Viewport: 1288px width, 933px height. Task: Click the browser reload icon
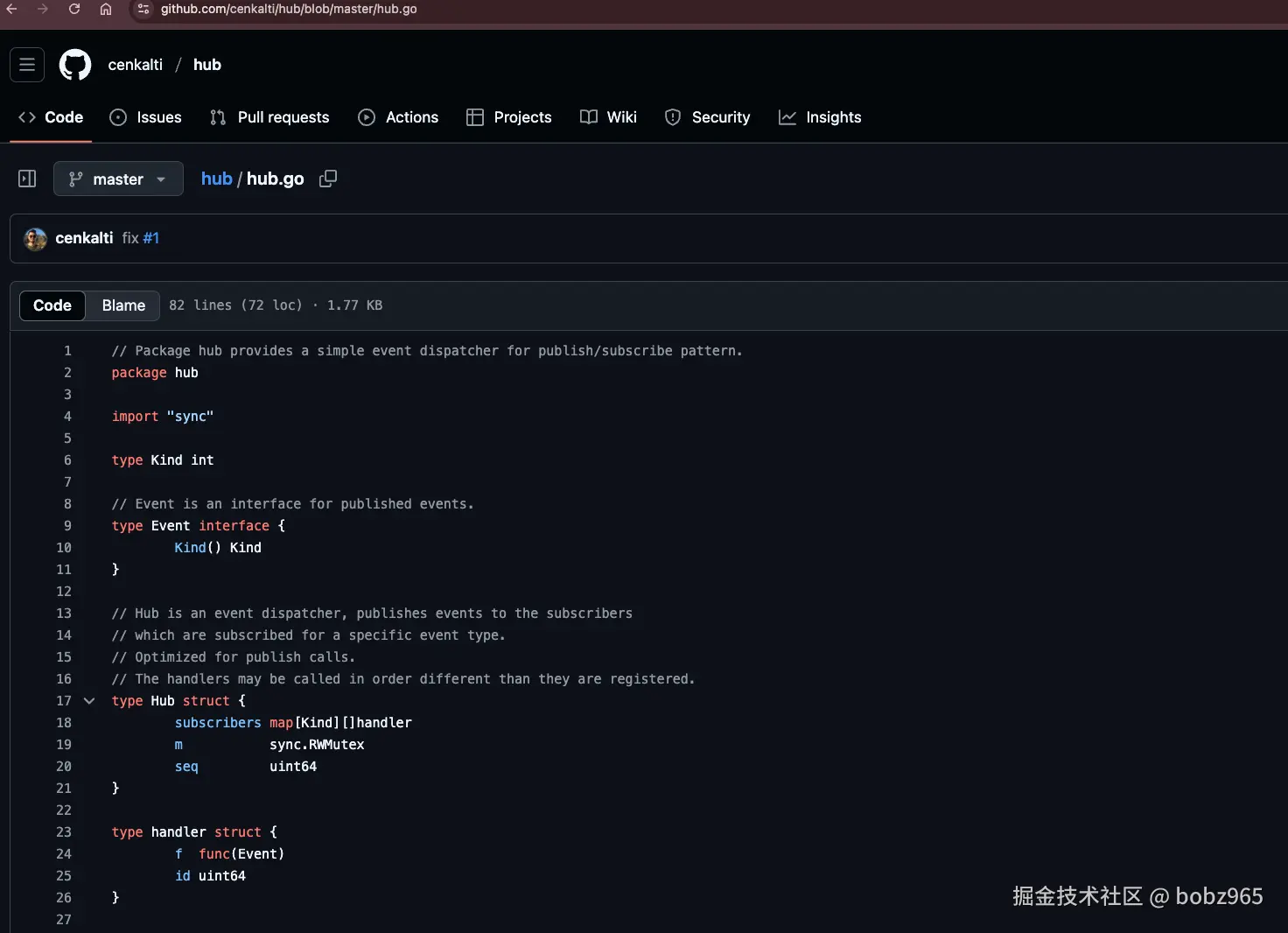point(74,9)
